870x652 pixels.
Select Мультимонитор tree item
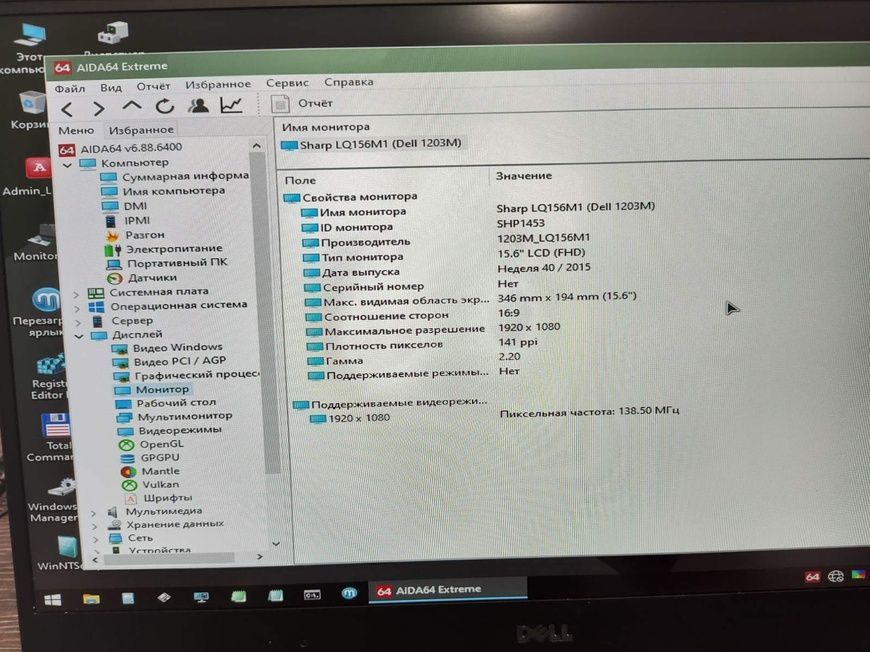(185, 416)
